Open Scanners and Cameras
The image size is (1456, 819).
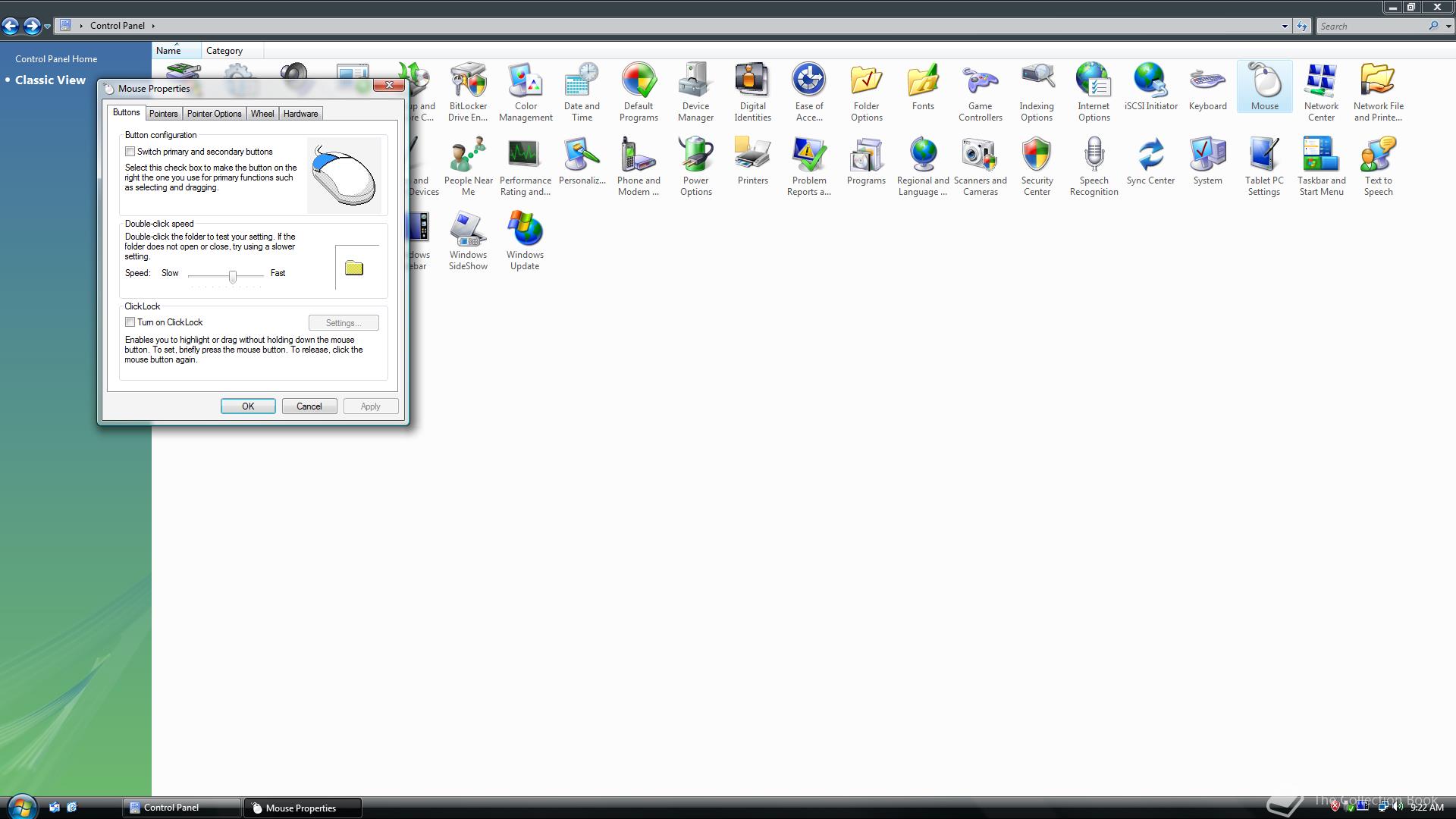(980, 166)
